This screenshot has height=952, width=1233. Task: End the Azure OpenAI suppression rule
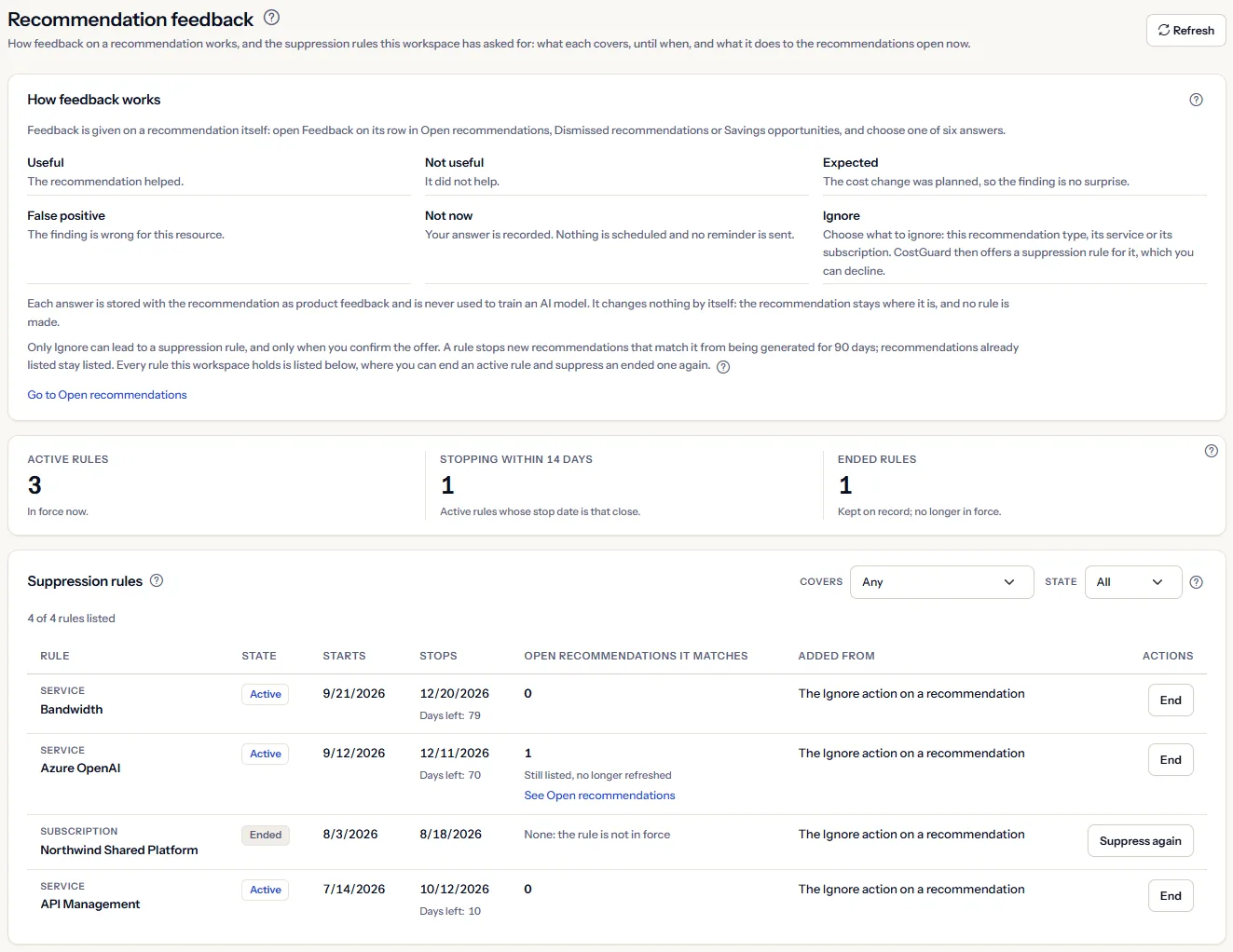(x=1171, y=760)
